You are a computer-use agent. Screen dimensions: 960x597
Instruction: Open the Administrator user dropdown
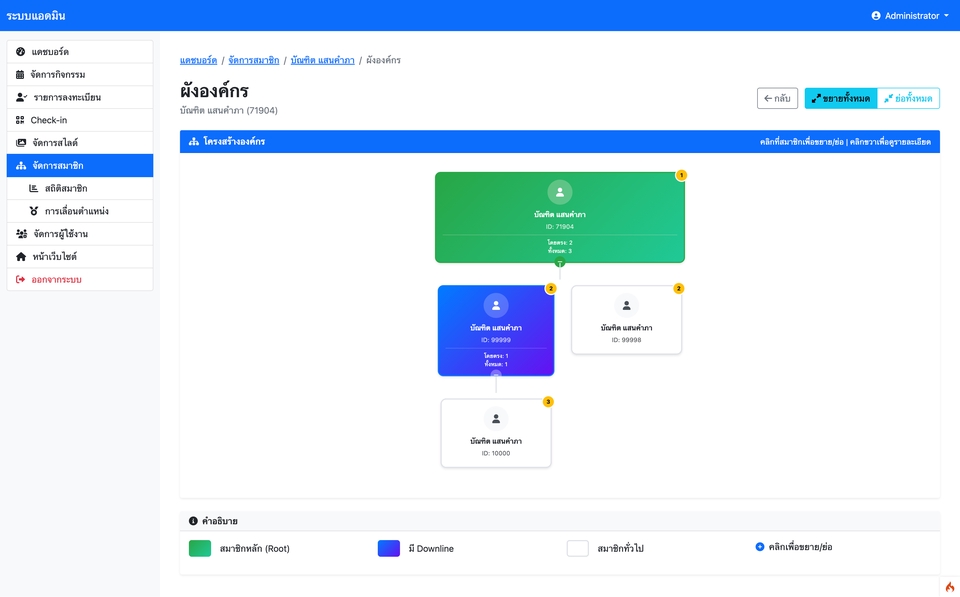[x=910, y=16]
